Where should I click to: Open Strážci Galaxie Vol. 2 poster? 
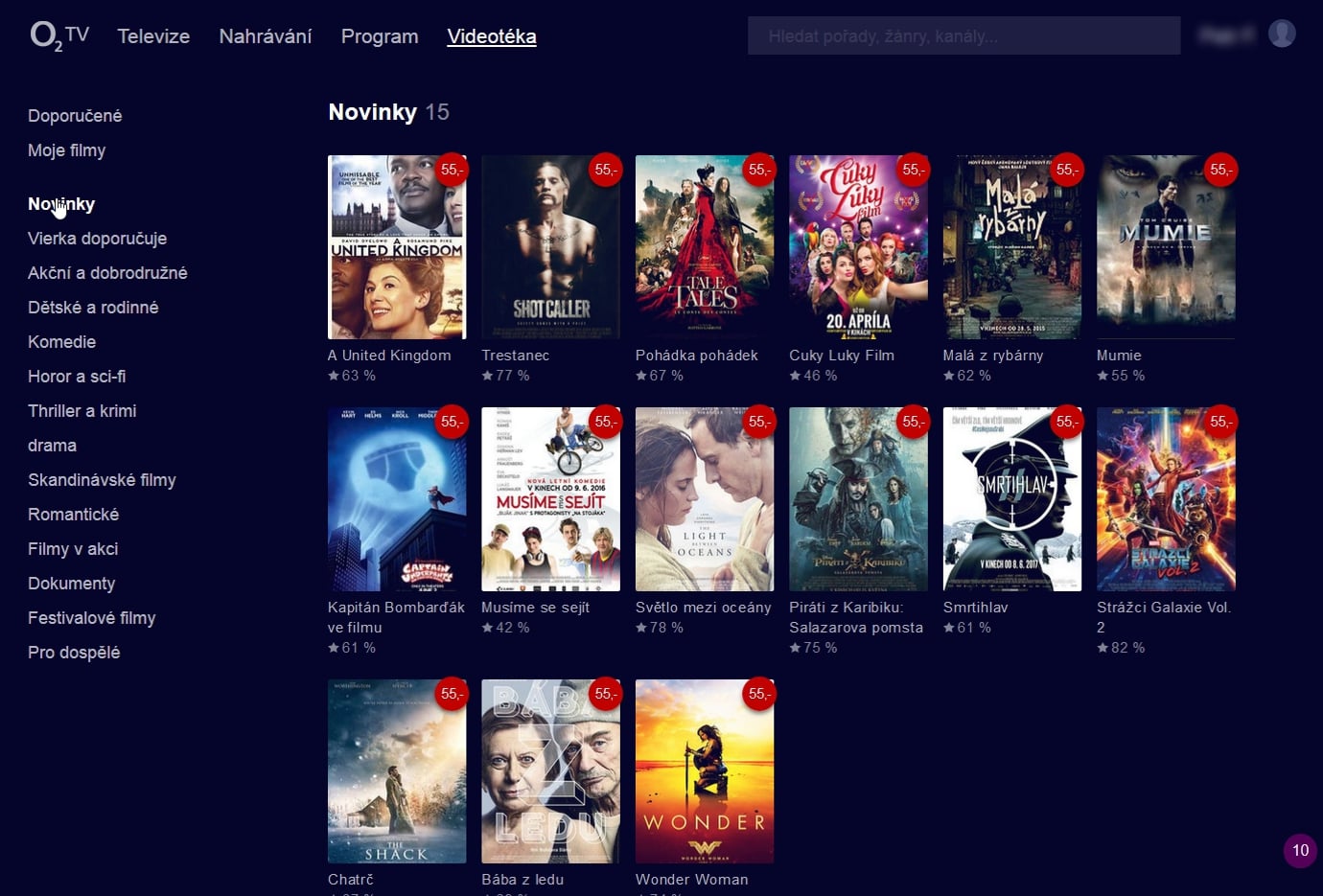click(1166, 499)
